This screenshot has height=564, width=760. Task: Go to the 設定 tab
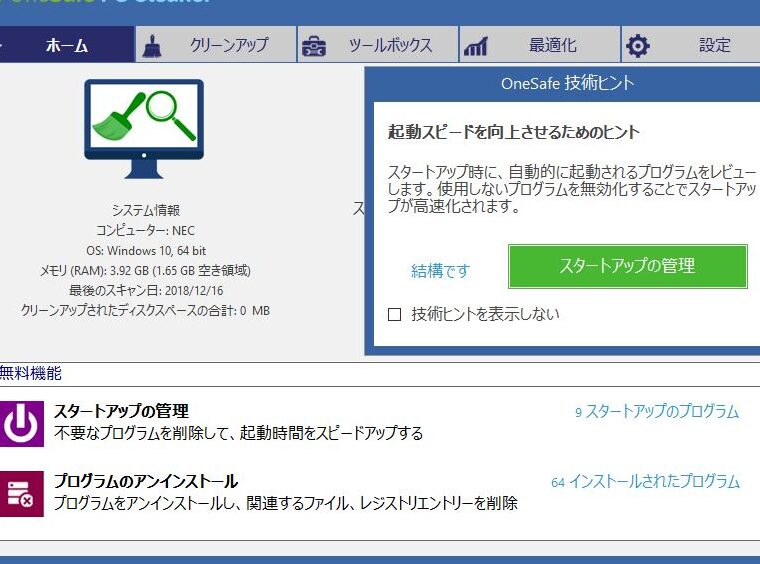tap(714, 45)
